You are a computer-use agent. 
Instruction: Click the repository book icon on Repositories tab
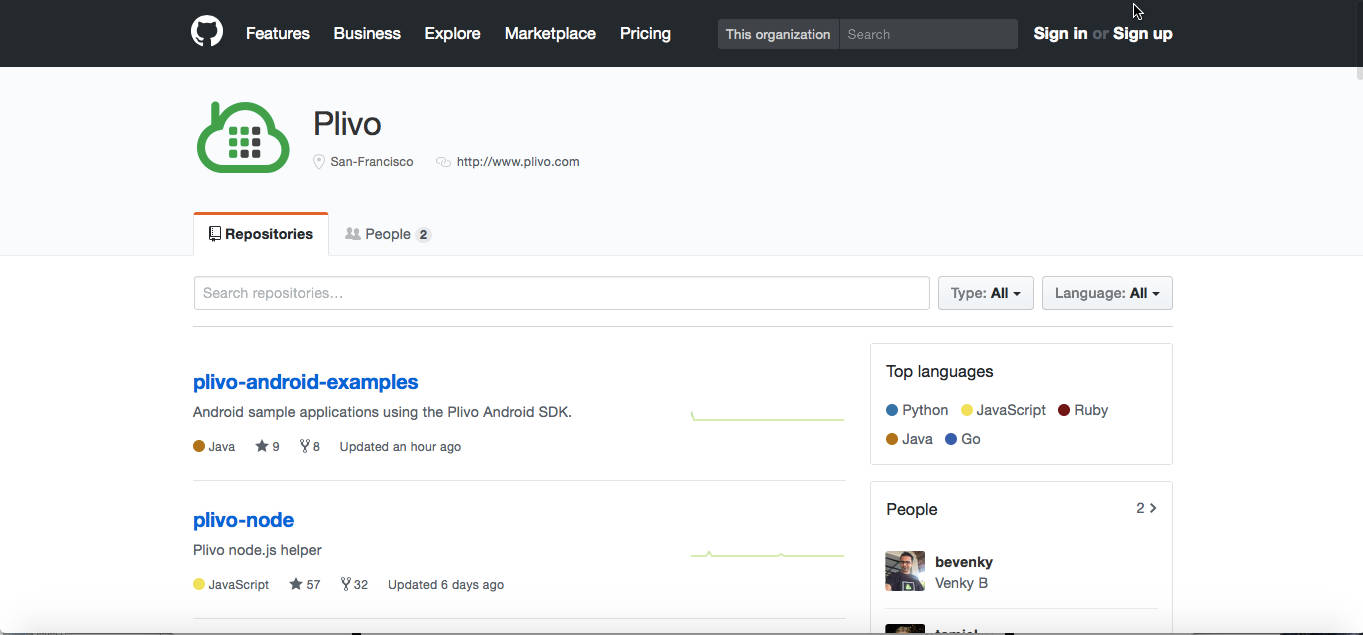213,233
